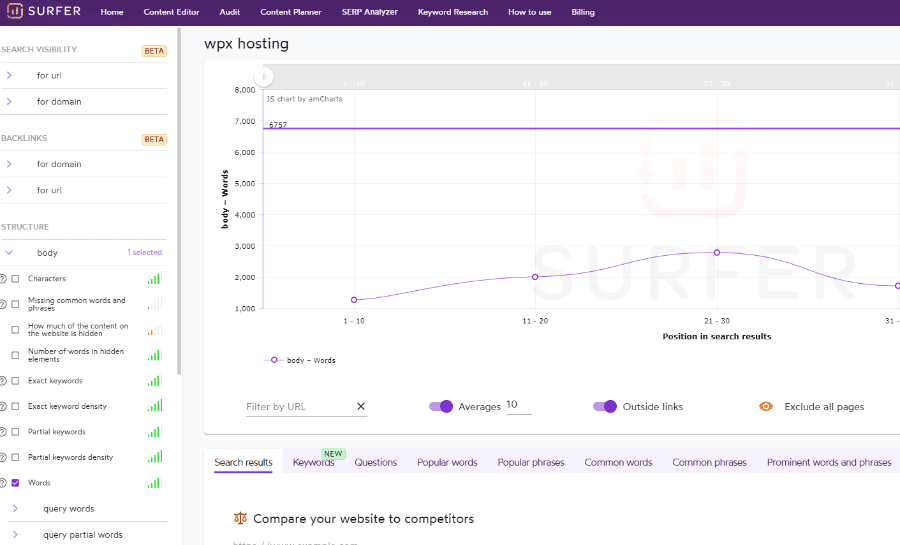The image size is (900, 545).
Task: Open the Common words tab
Action: [x=618, y=462]
